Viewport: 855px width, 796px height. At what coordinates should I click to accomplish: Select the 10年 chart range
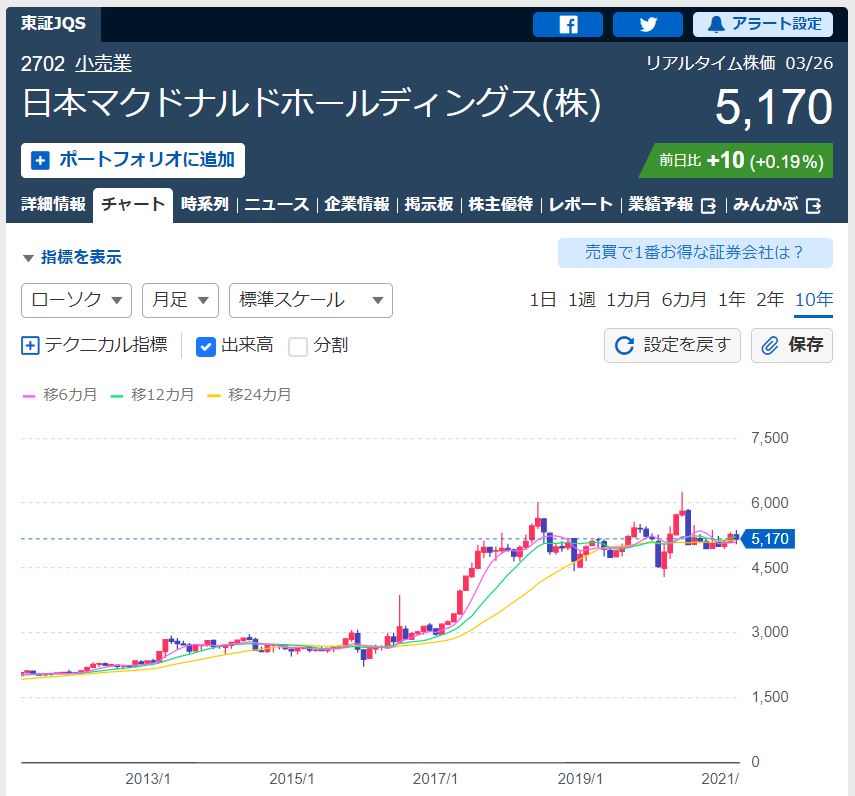(814, 299)
